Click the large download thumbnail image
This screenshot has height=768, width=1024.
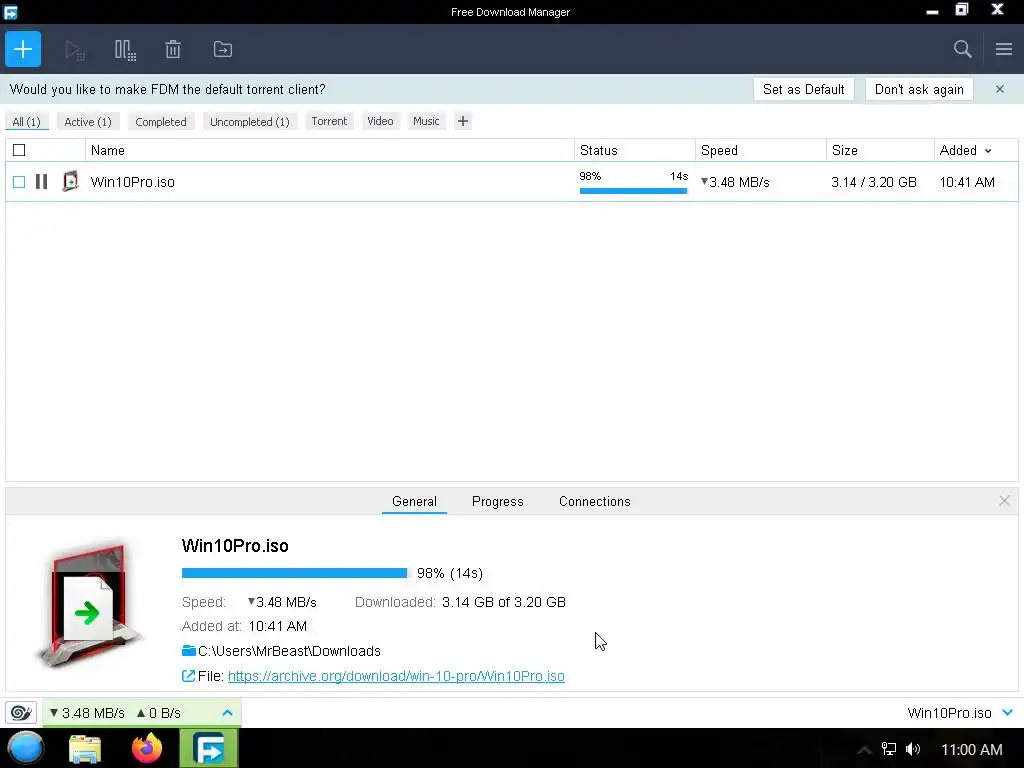[89, 604]
